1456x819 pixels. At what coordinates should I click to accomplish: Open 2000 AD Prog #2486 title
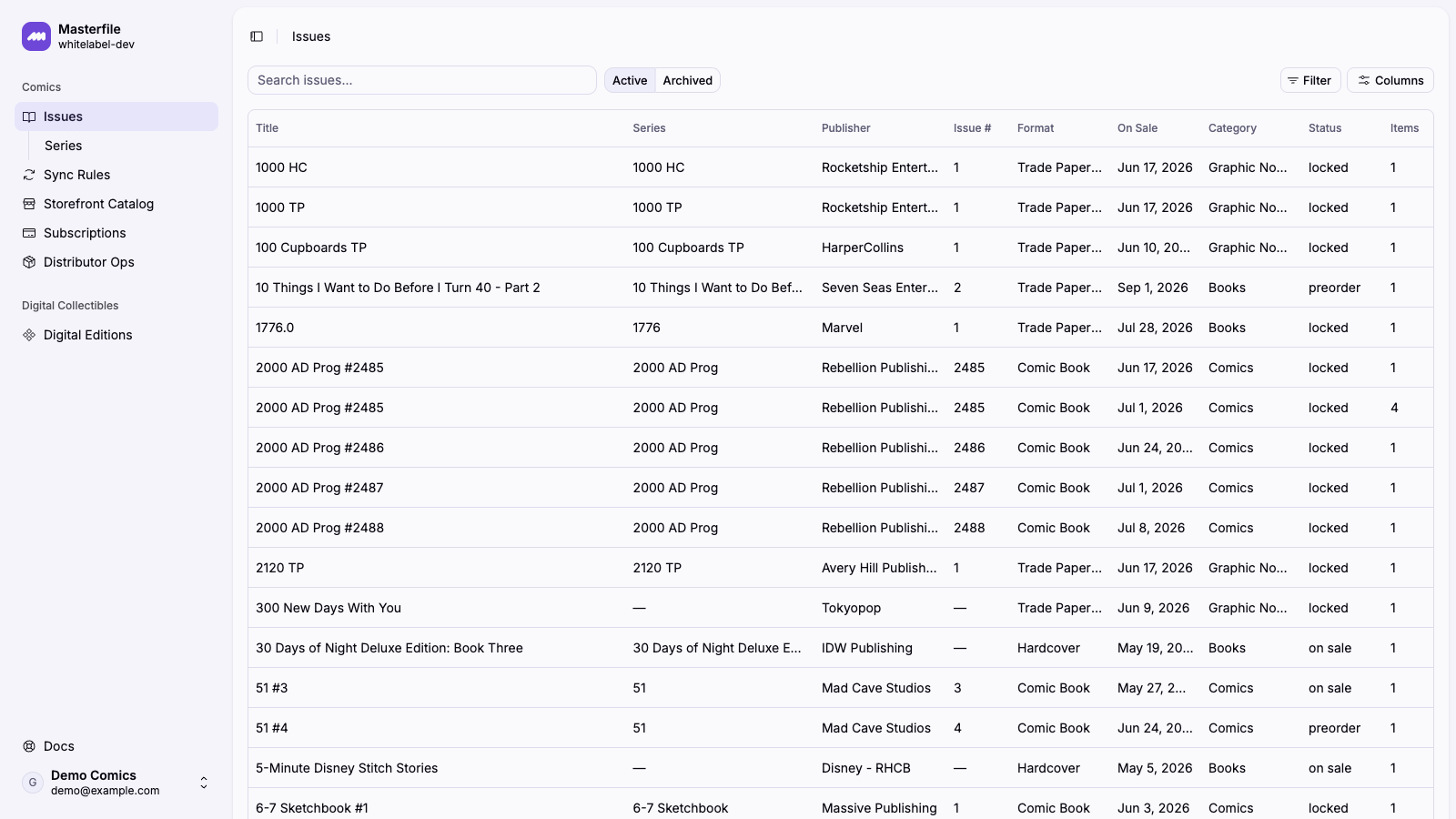tap(319, 448)
